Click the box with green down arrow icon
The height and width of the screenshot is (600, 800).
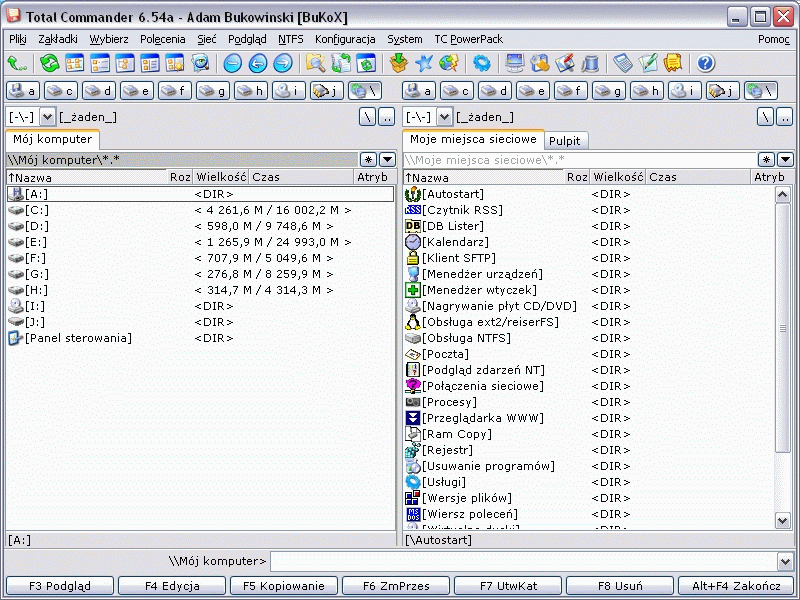point(398,63)
